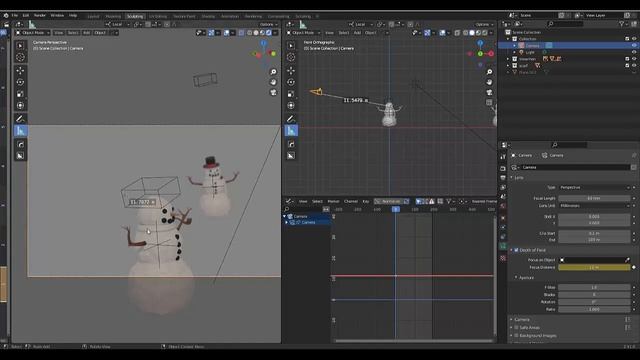The width and height of the screenshot is (640, 360).
Task: Click zoom magnifier icon in right viewport
Action: coord(489,72)
